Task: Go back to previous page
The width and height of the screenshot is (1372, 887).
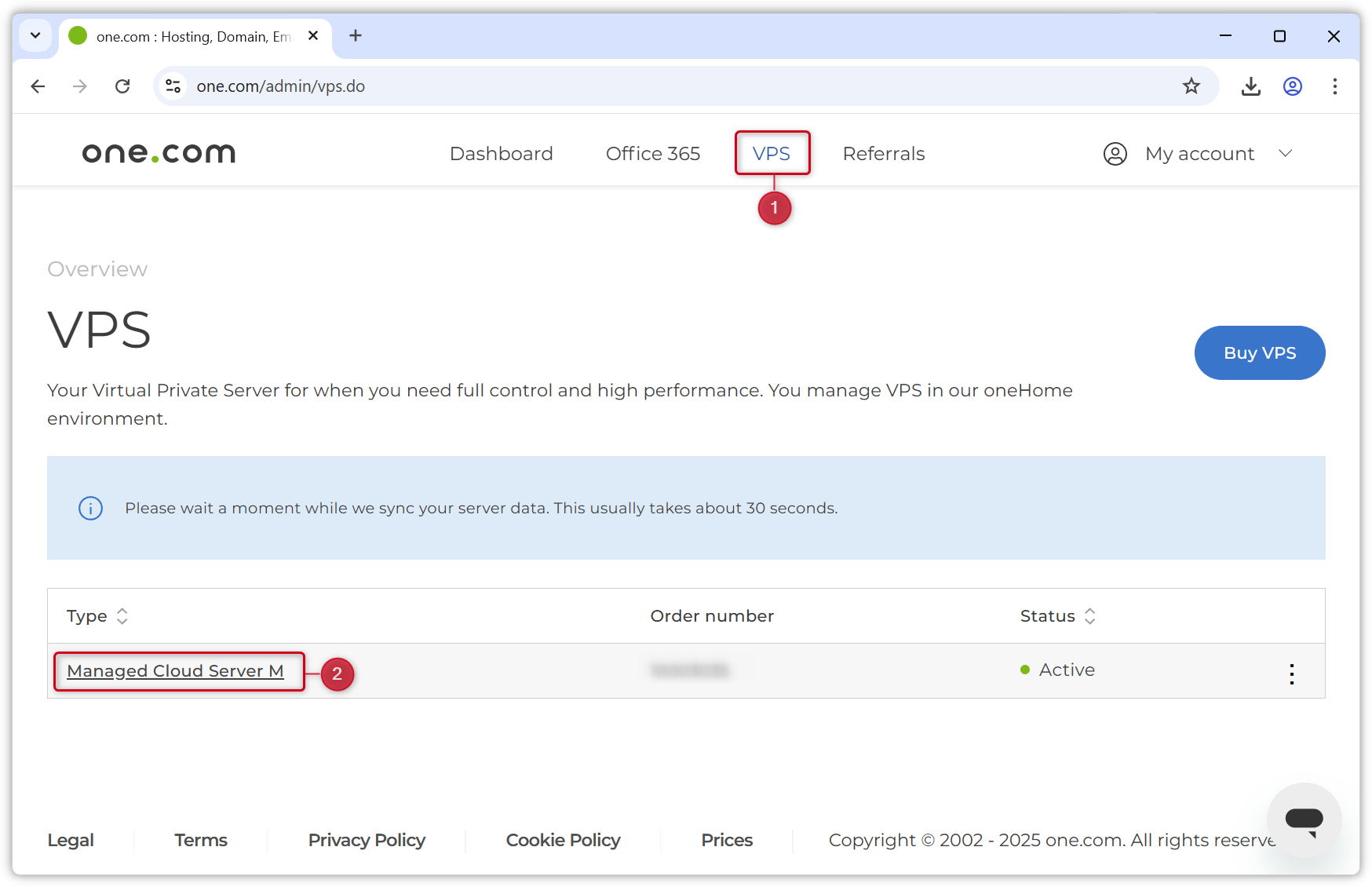Action: click(38, 86)
